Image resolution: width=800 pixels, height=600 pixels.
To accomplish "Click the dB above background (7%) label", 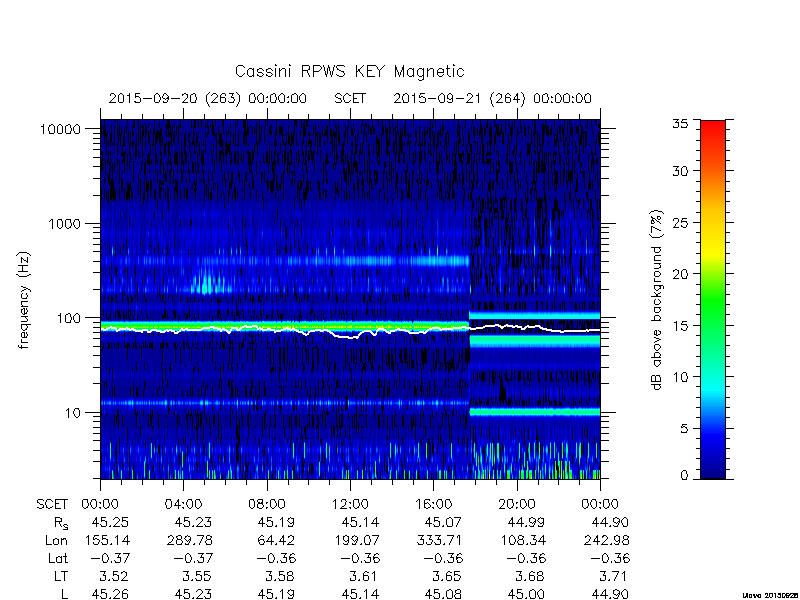I will point(658,300).
